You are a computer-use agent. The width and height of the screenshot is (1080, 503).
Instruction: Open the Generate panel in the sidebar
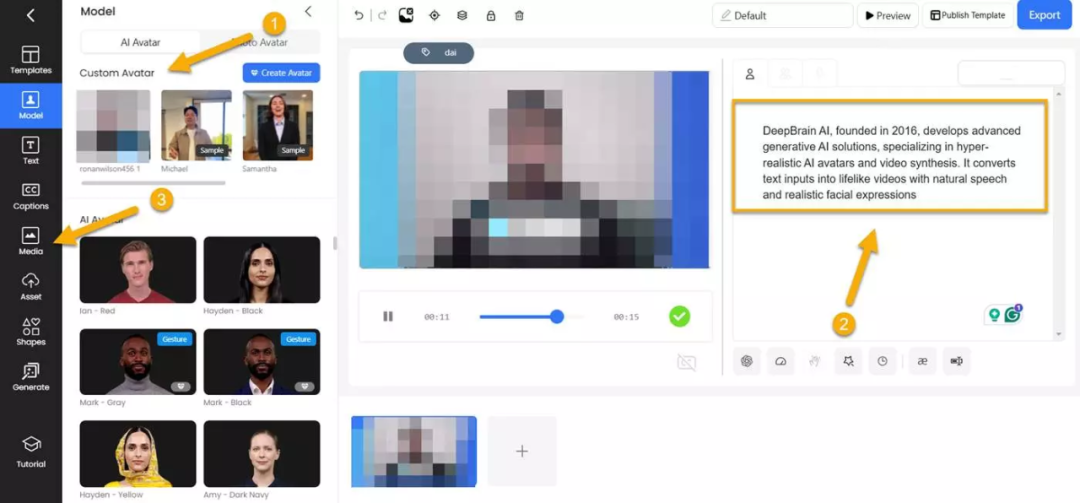tap(30, 378)
